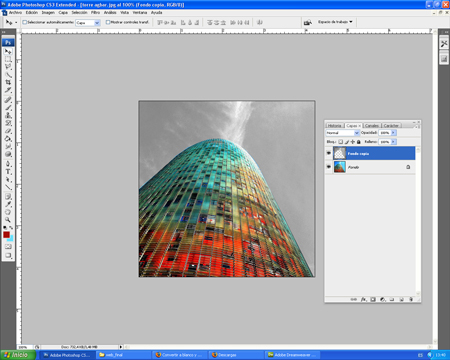This screenshot has width=450, height=360.
Task: Expand the Opacidad slider arrow
Action: point(393,133)
